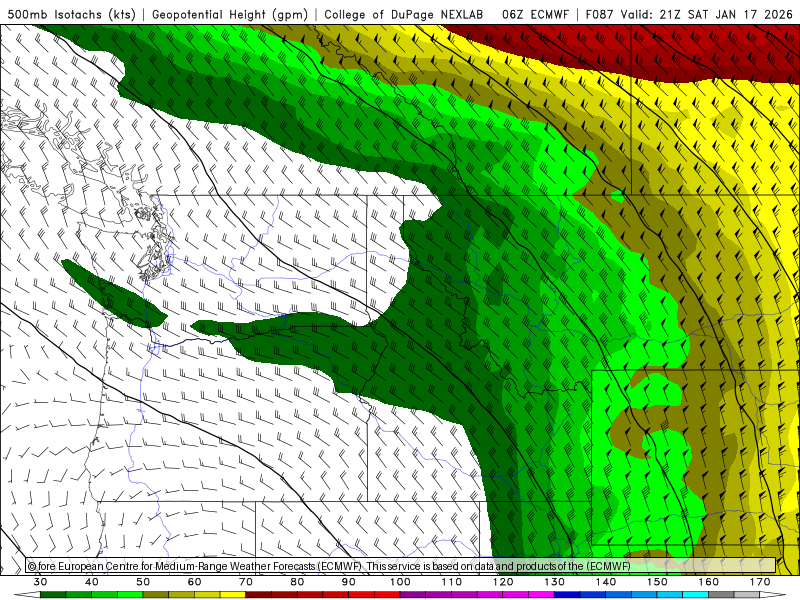Click the legend value '70'

[x=246, y=582]
